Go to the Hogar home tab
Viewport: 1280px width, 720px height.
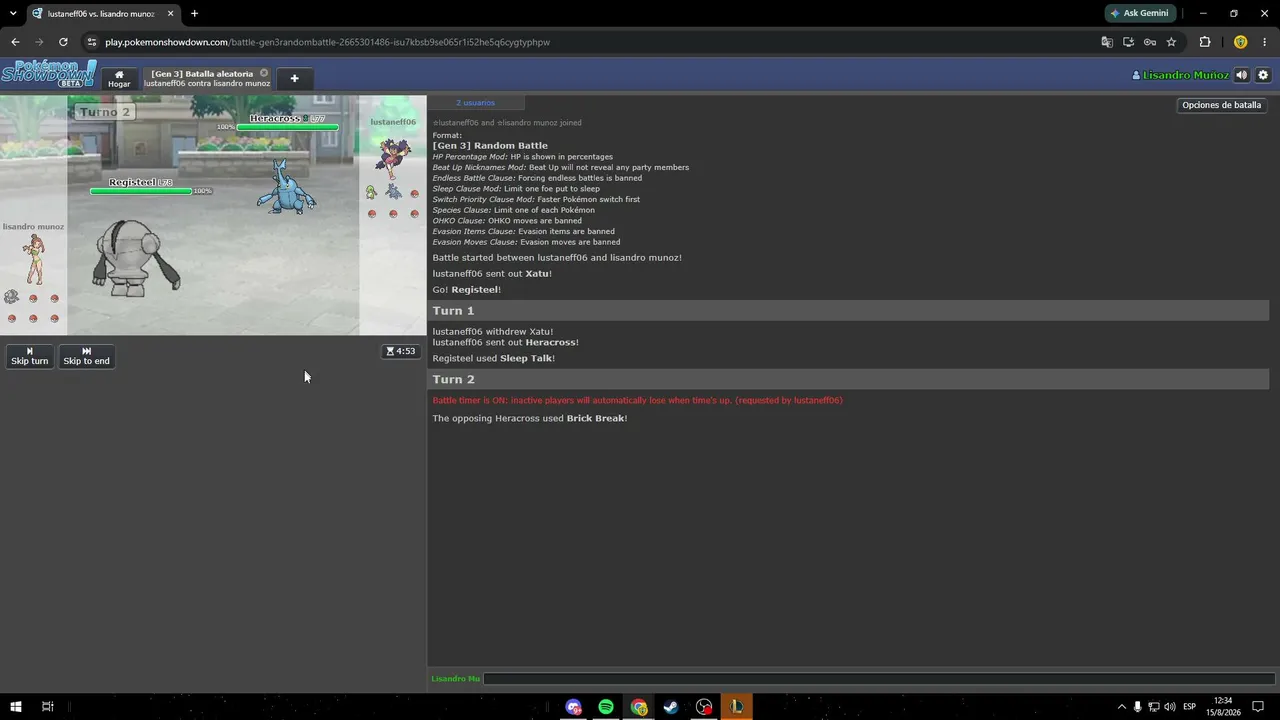[119, 79]
